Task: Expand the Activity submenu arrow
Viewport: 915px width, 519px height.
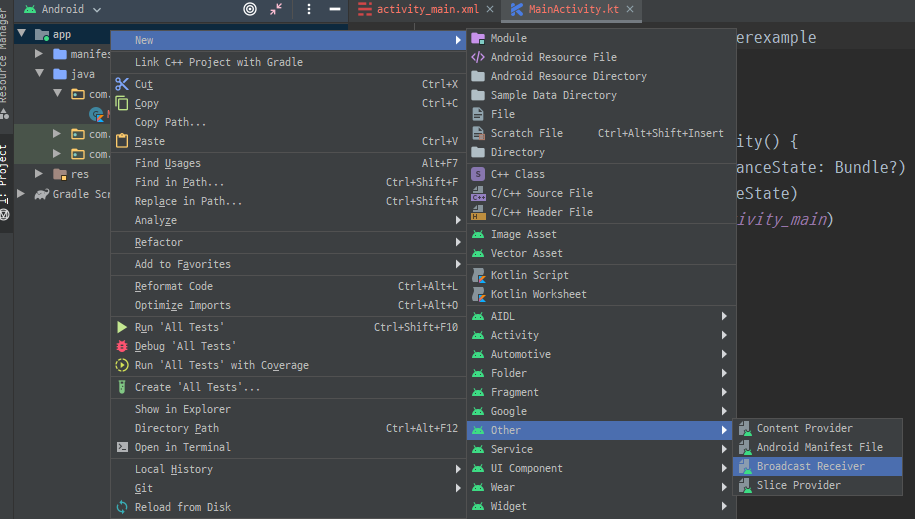Action: (x=724, y=335)
